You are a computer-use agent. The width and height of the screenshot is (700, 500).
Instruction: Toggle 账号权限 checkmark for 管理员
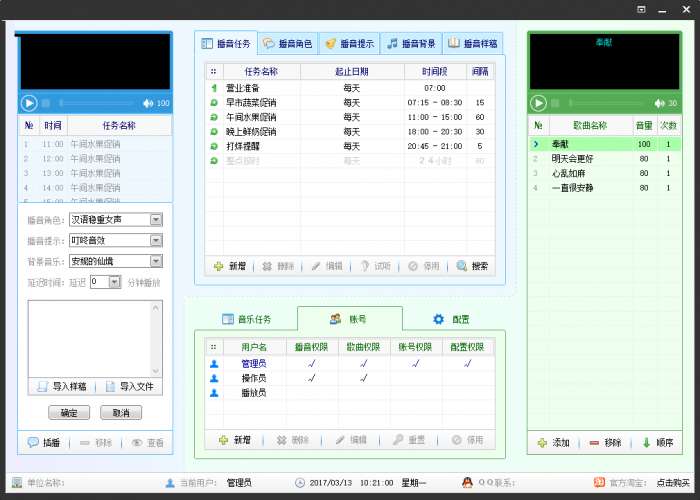[414, 363]
